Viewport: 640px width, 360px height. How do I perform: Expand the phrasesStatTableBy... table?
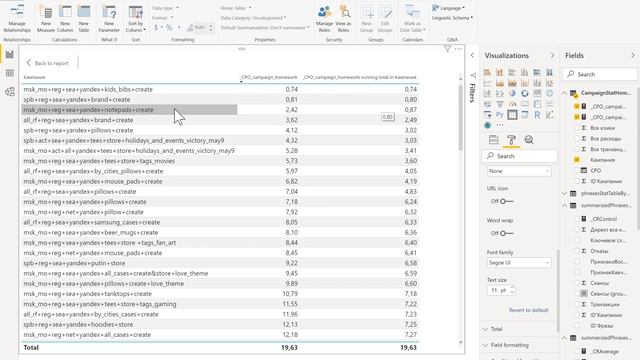point(565,193)
